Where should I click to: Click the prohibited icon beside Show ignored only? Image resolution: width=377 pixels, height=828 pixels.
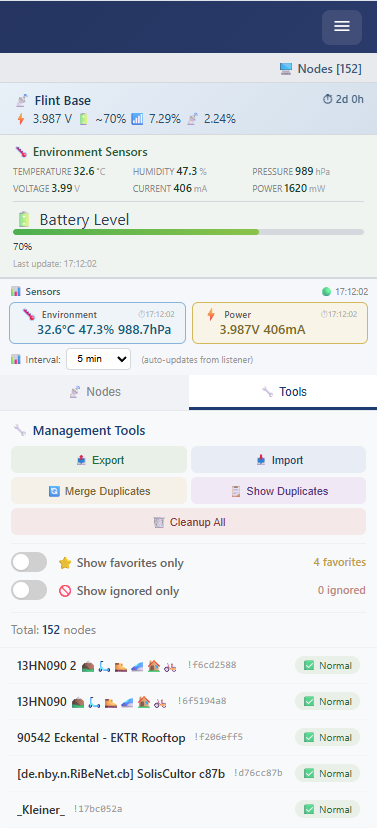tap(65, 591)
